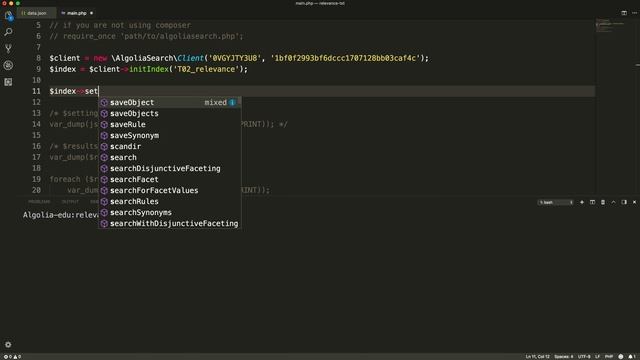Open the Source Control view
The height and width of the screenshot is (360, 640).
(x=8, y=49)
